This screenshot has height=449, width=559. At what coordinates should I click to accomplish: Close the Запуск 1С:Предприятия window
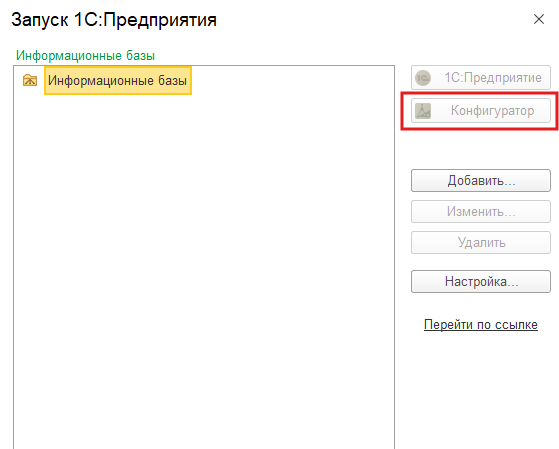click(x=539, y=19)
